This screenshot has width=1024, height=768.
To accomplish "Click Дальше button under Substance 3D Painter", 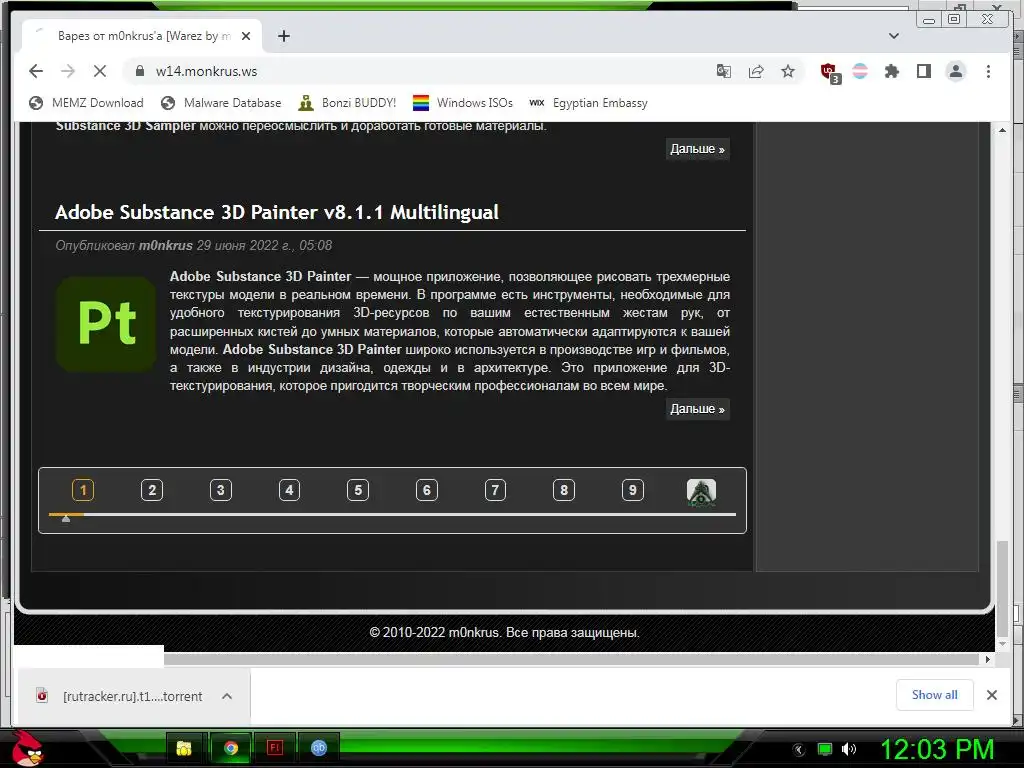I will tap(697, 409).
